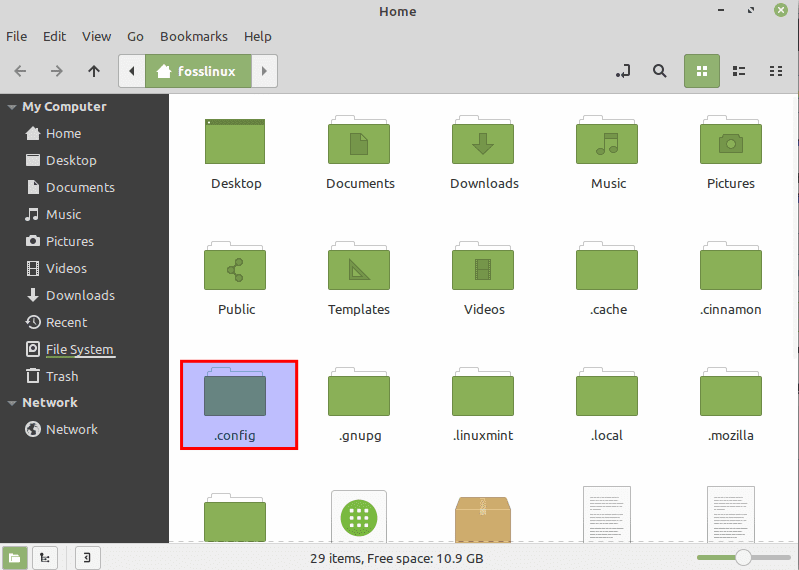Open the View menu
The width and height of the screenshot is (799, 570).
click(96, 36)
